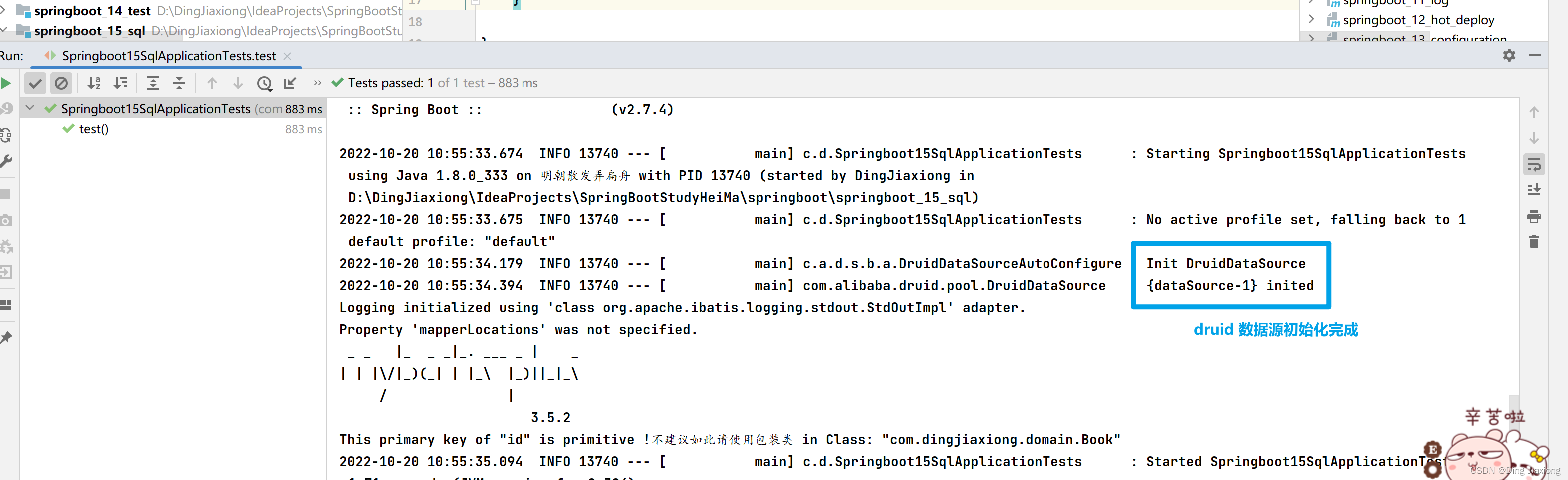Click editor line number 18
Image resolution: width=1568 pixels, height=480 pixels.
point(415,22)
